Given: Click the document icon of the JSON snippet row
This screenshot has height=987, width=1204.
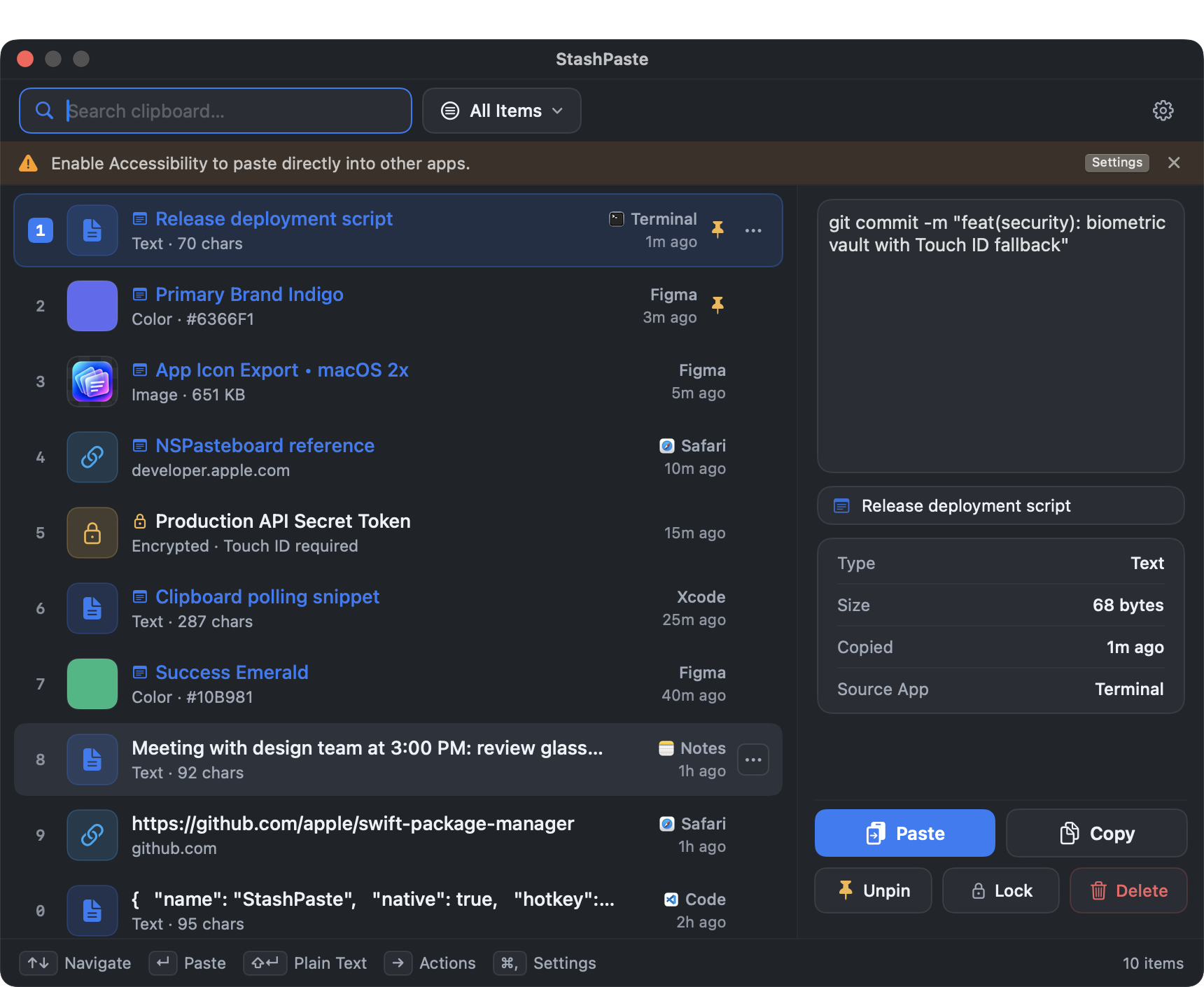Looking at the screenshot, I should pyautogui.click(x=92, y=911).
